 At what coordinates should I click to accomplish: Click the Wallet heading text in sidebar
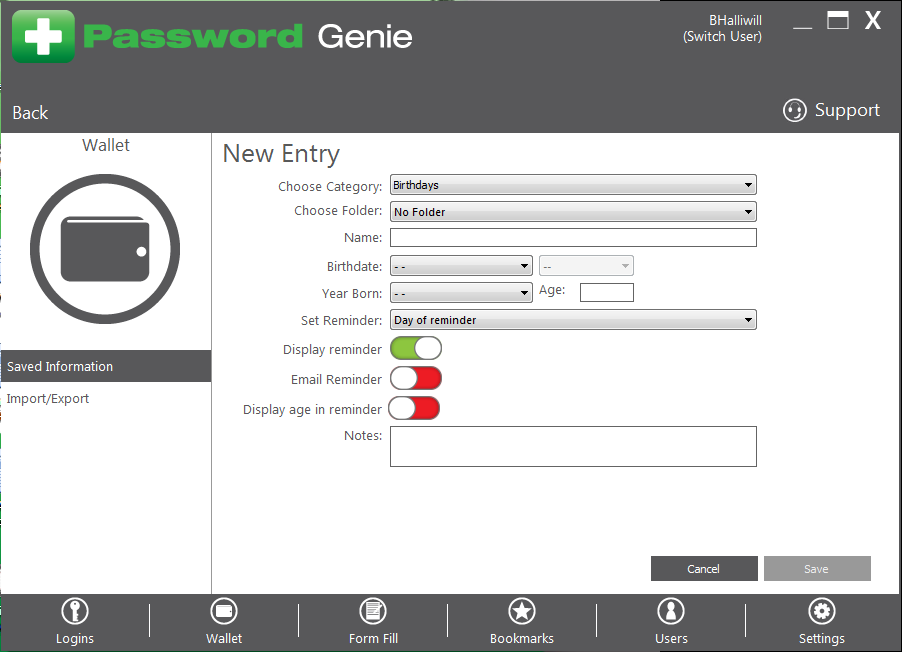click(106, 145)
